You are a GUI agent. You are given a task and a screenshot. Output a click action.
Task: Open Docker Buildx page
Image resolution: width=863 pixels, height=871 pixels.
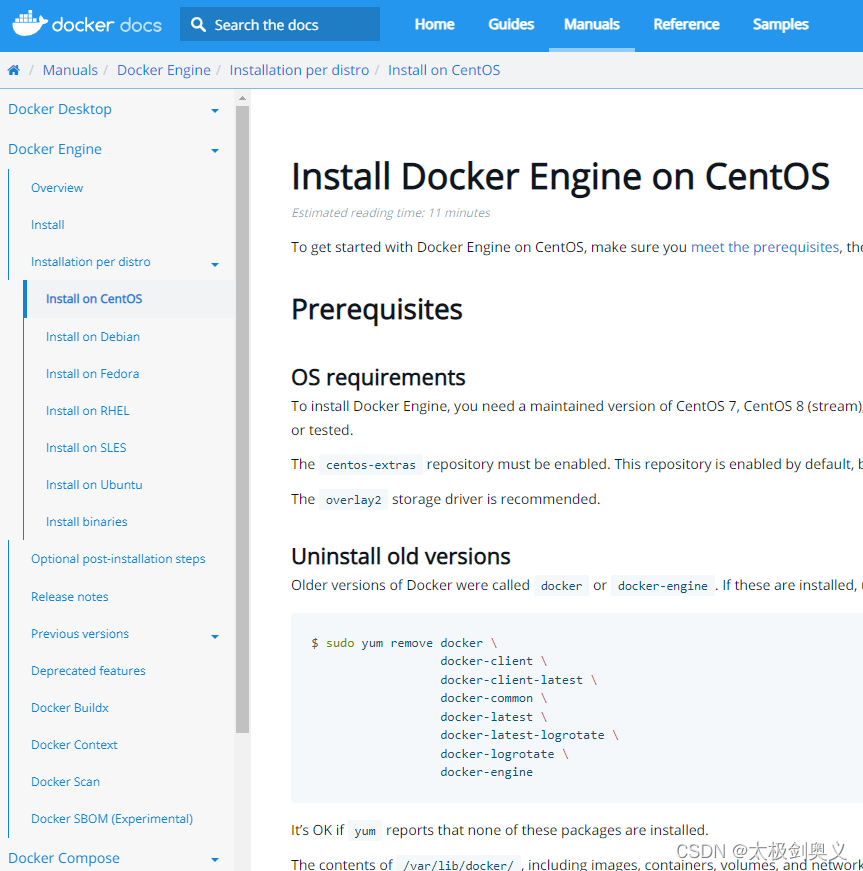tap(70, 708)
